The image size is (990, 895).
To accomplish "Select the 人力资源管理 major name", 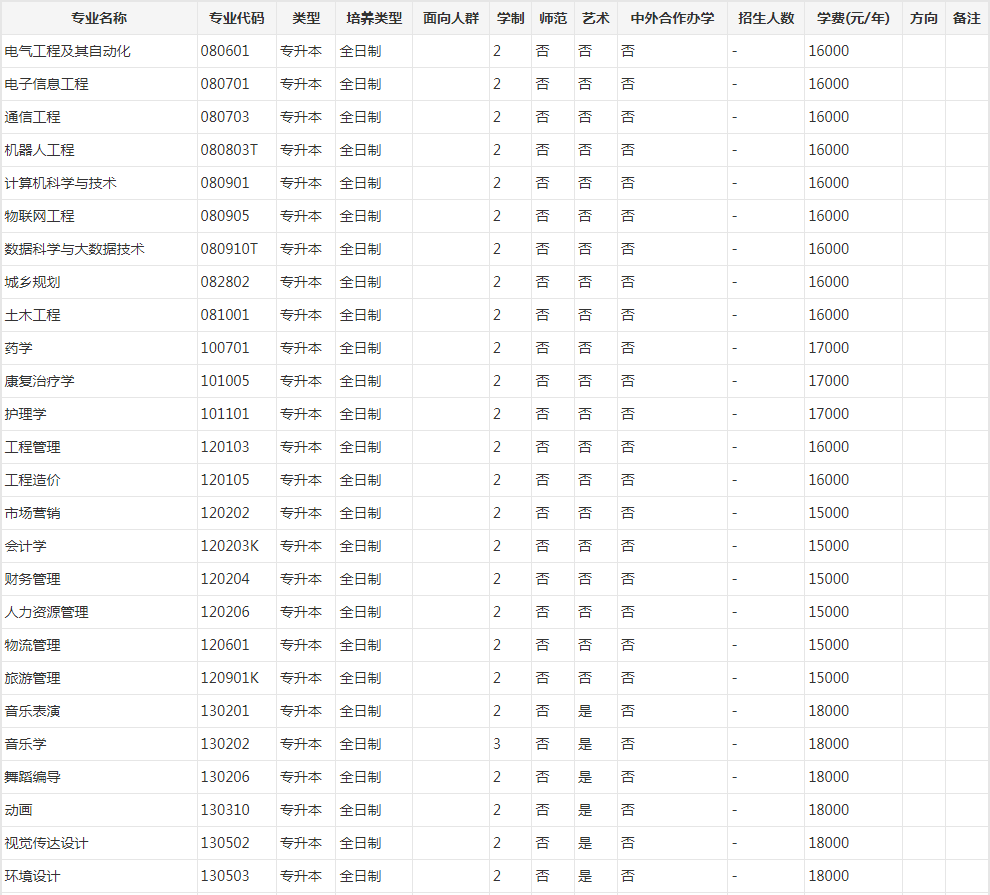I will [47, 612].
